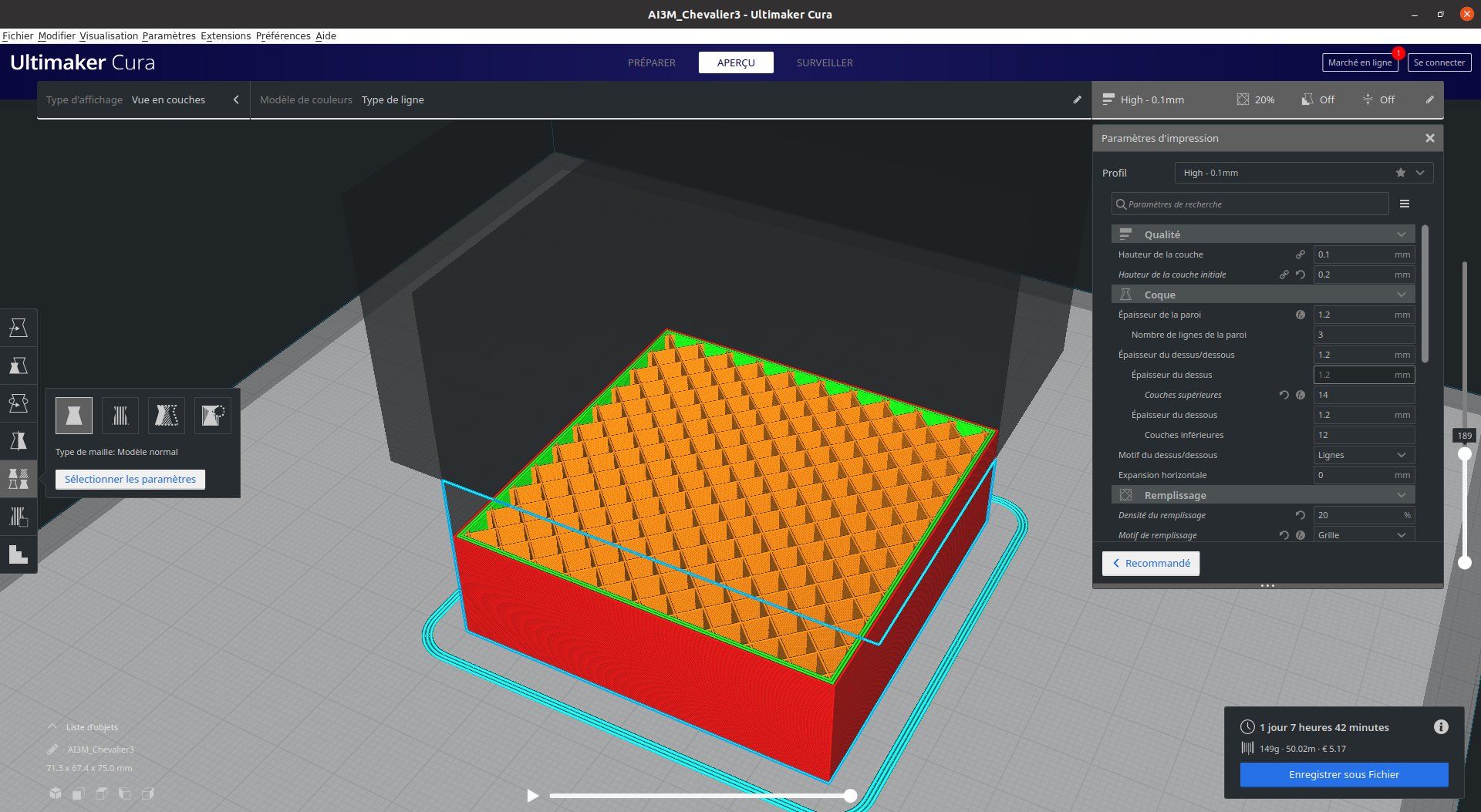Switch to the PRÉPARER stage

tap(652, 62)
